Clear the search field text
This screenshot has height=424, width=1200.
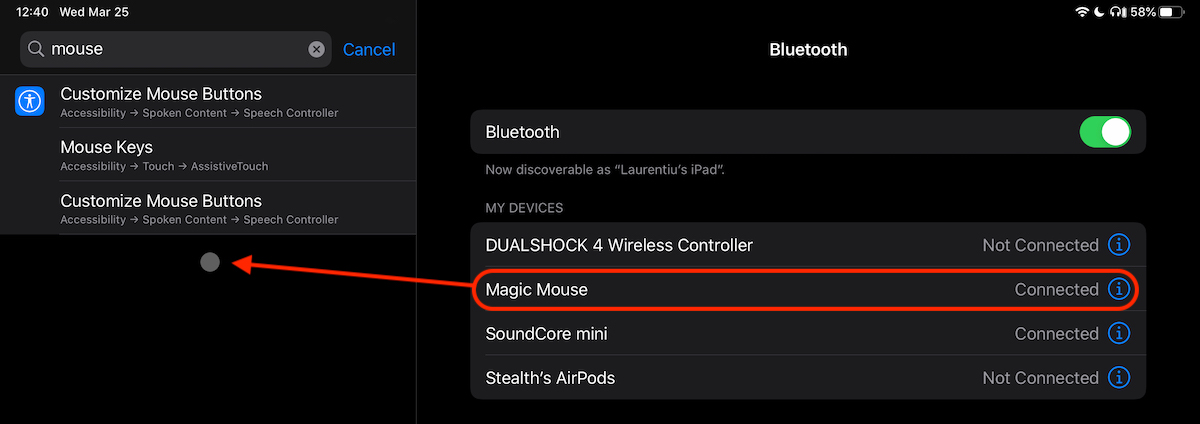point(316,49)
